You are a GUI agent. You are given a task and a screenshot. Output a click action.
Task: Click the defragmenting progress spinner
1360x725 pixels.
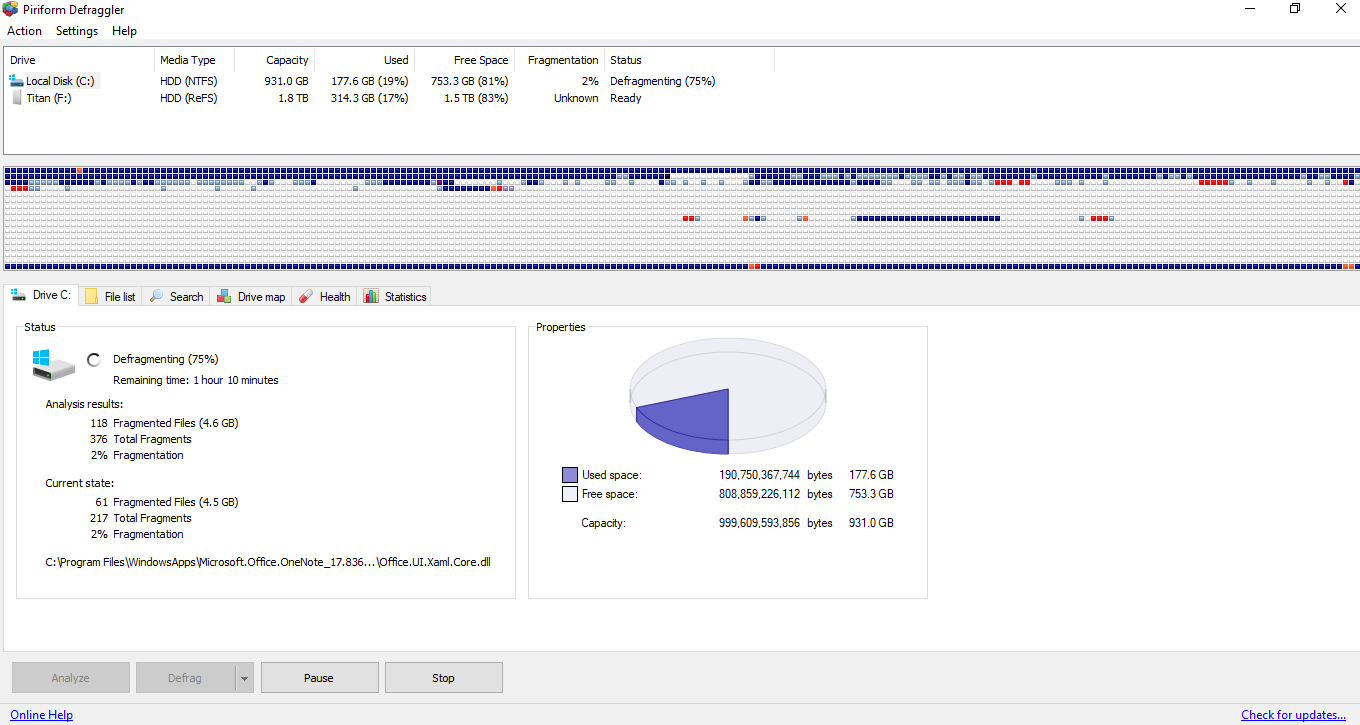[x=95, y=360]
